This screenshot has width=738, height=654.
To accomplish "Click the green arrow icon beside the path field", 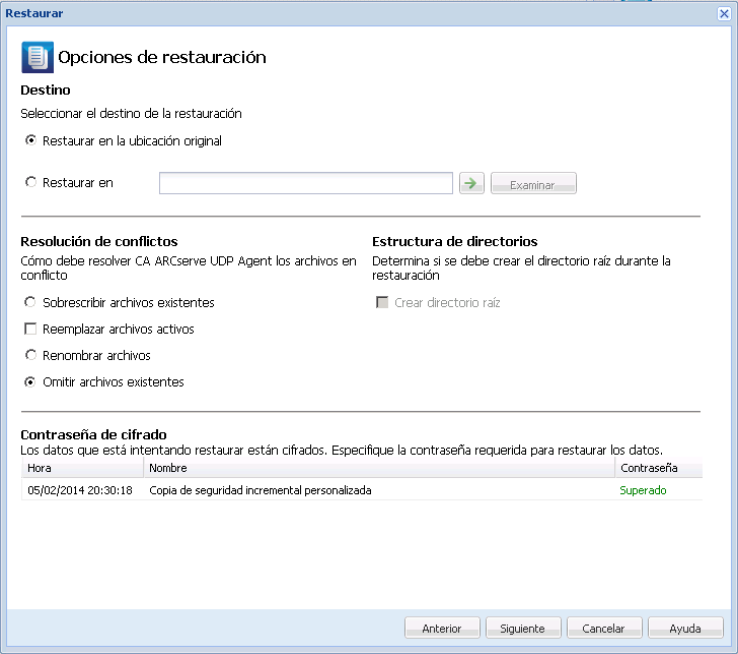I will coord(470,183).
